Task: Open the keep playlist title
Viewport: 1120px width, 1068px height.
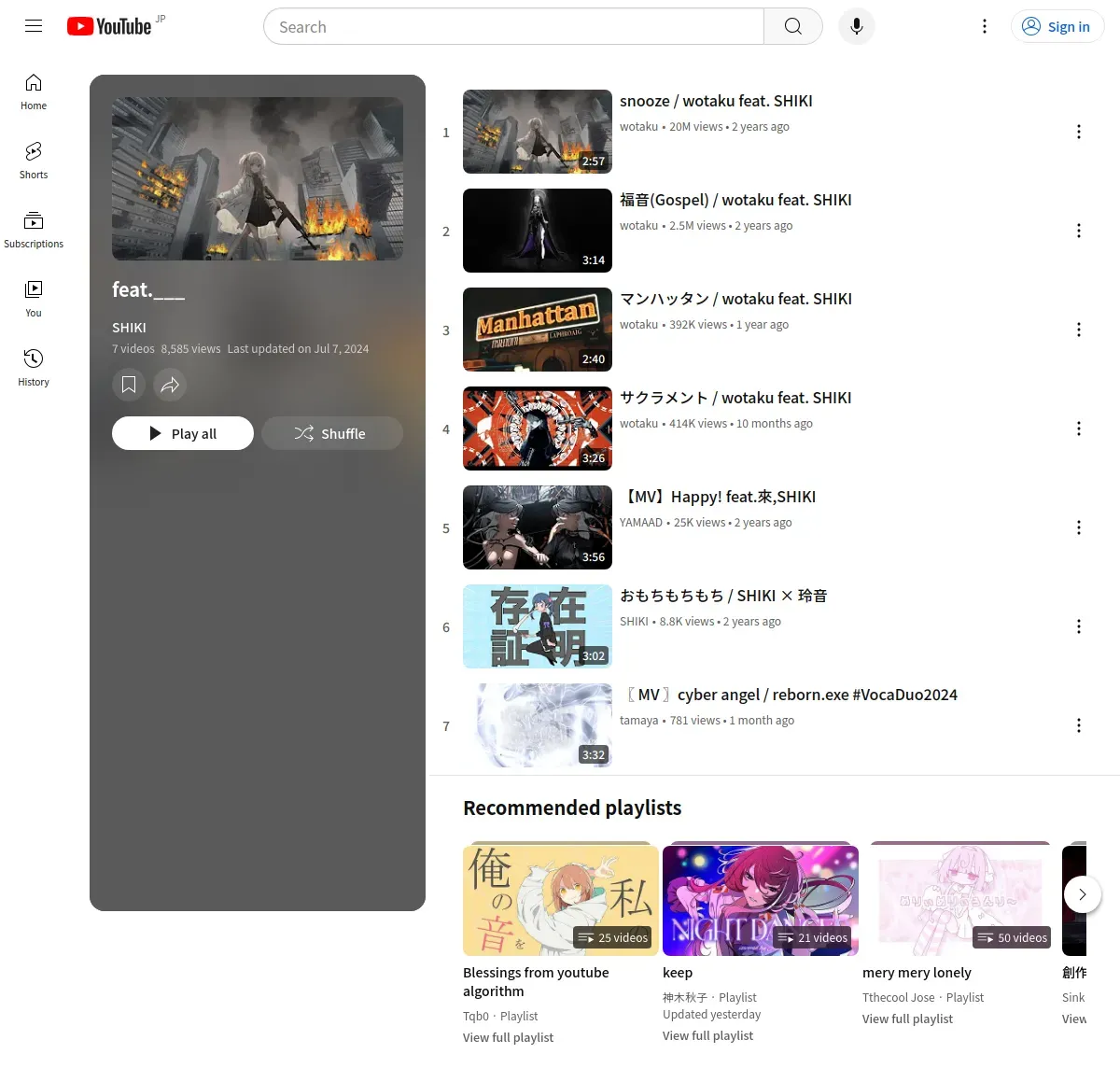Action: pyautogui.click(x=678, y=973)
